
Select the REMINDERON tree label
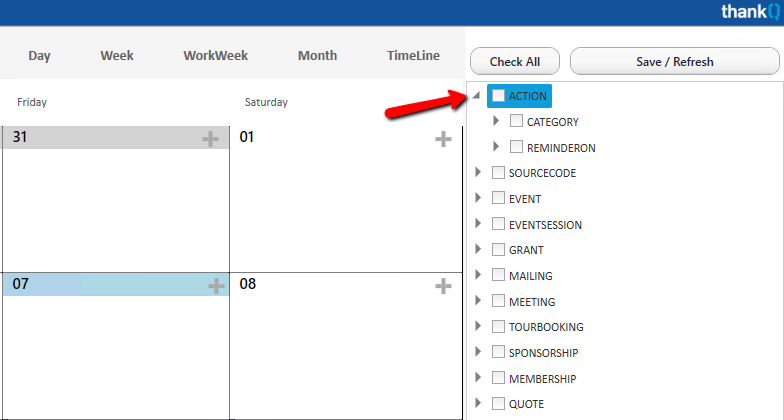click(561, 148)
